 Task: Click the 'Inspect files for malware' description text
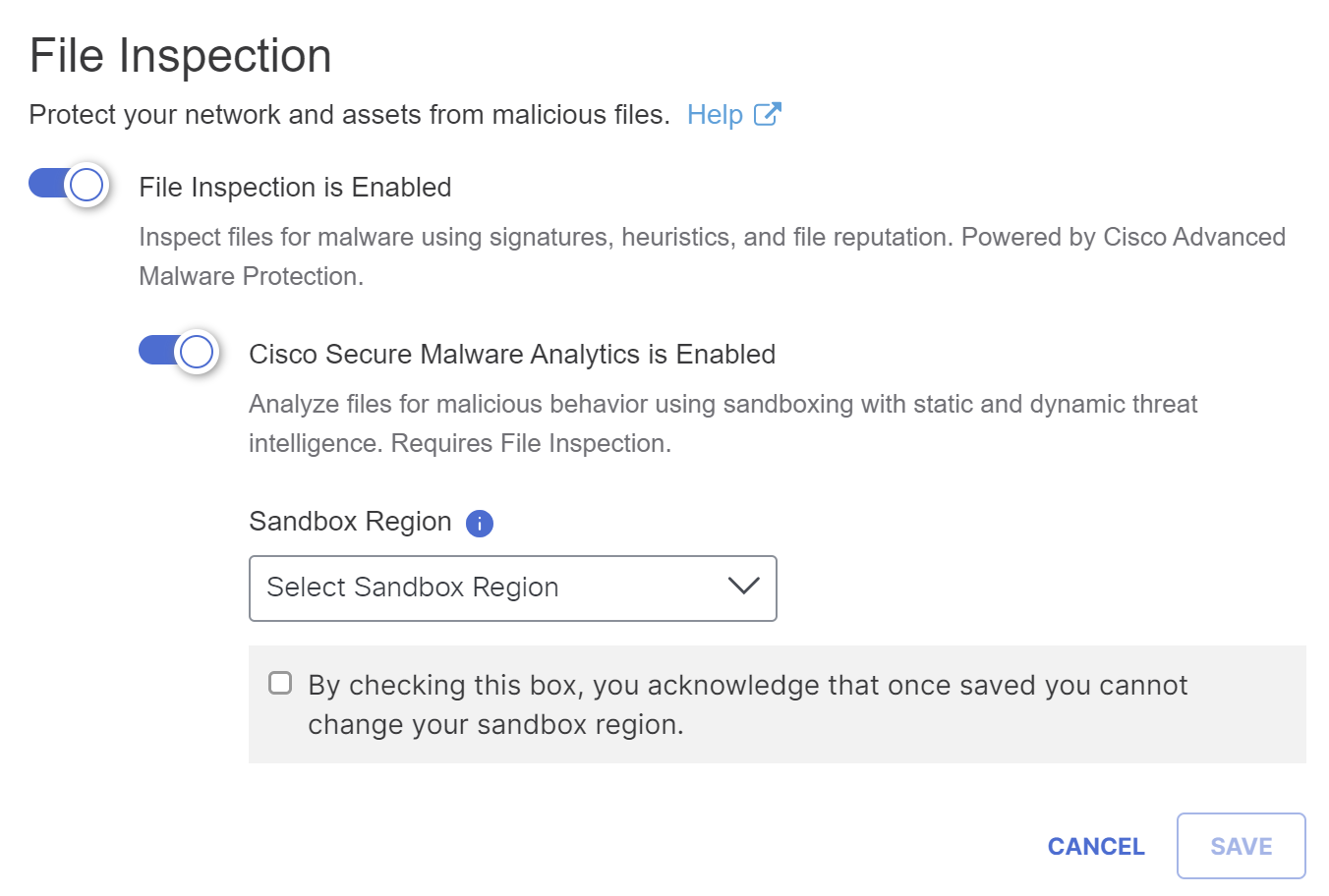[x=712, y=256]
